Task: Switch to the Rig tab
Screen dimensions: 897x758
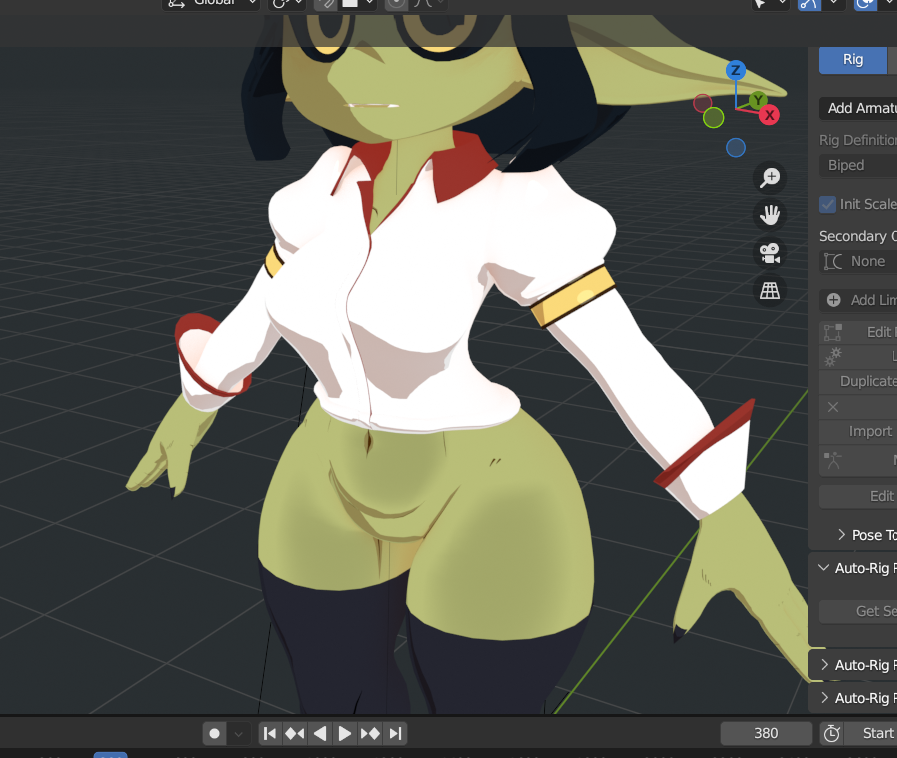Action: 853,59
